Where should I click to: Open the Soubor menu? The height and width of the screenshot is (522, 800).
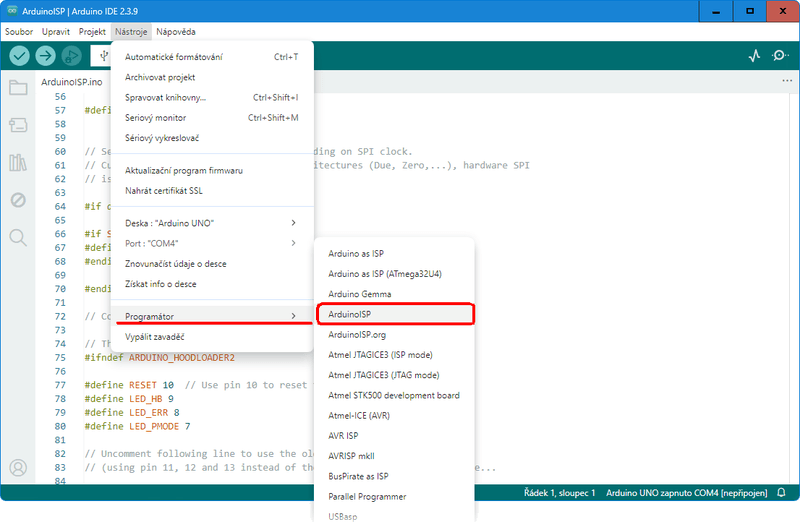(19, 32)
